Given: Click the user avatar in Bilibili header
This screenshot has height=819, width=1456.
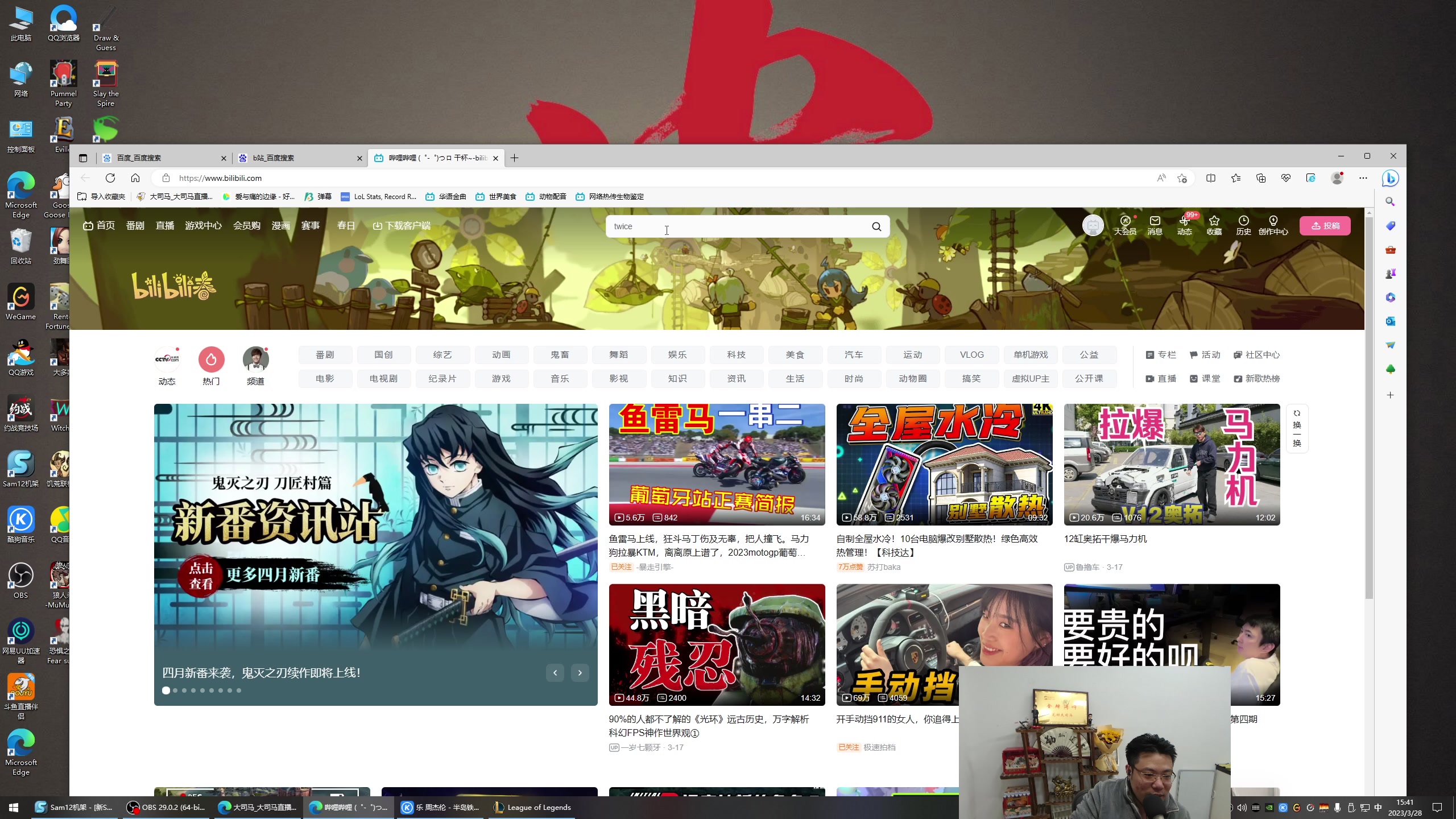Looking at the screenshot, I should pyautogui.click(x=1093, y=225).
